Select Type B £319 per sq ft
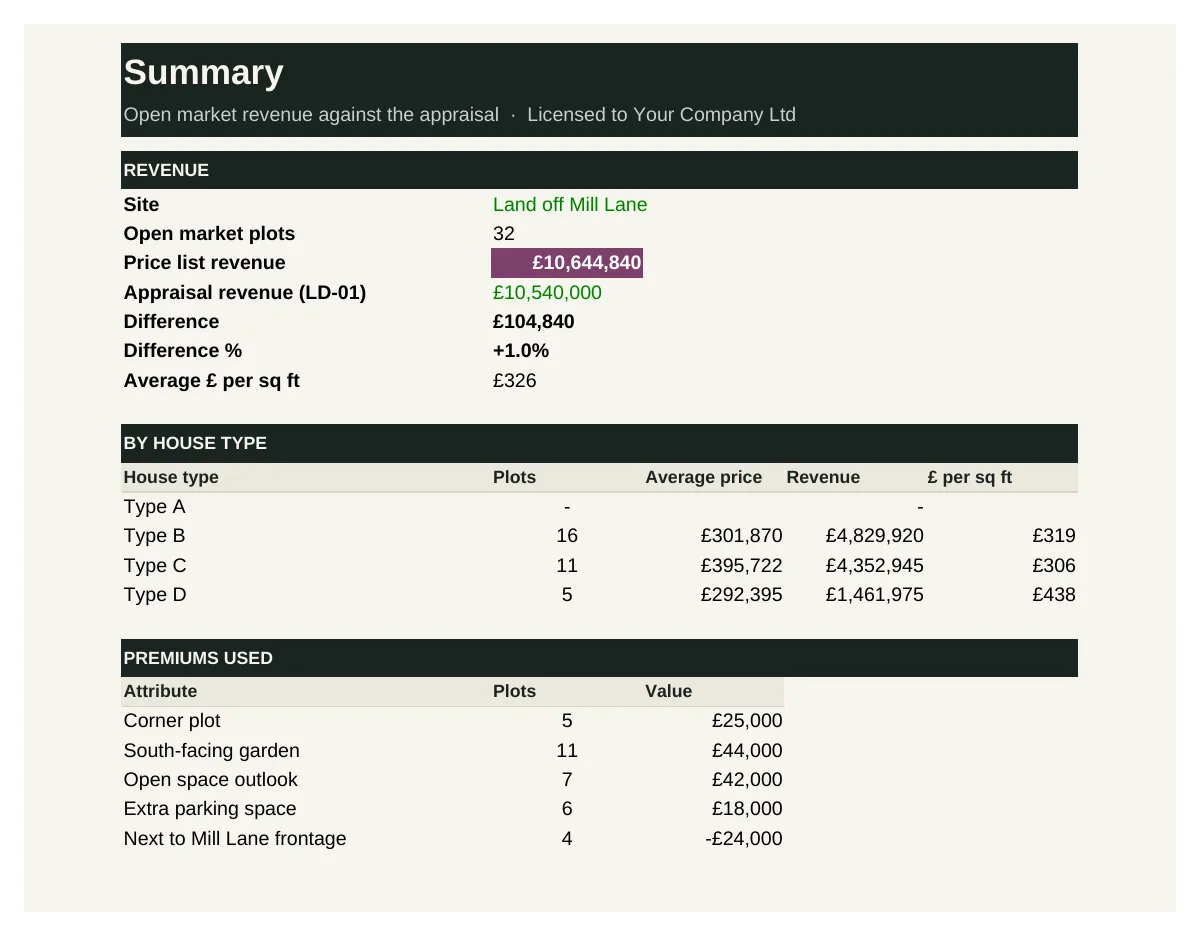The image size is (1200, 936). click(1054, 536)
